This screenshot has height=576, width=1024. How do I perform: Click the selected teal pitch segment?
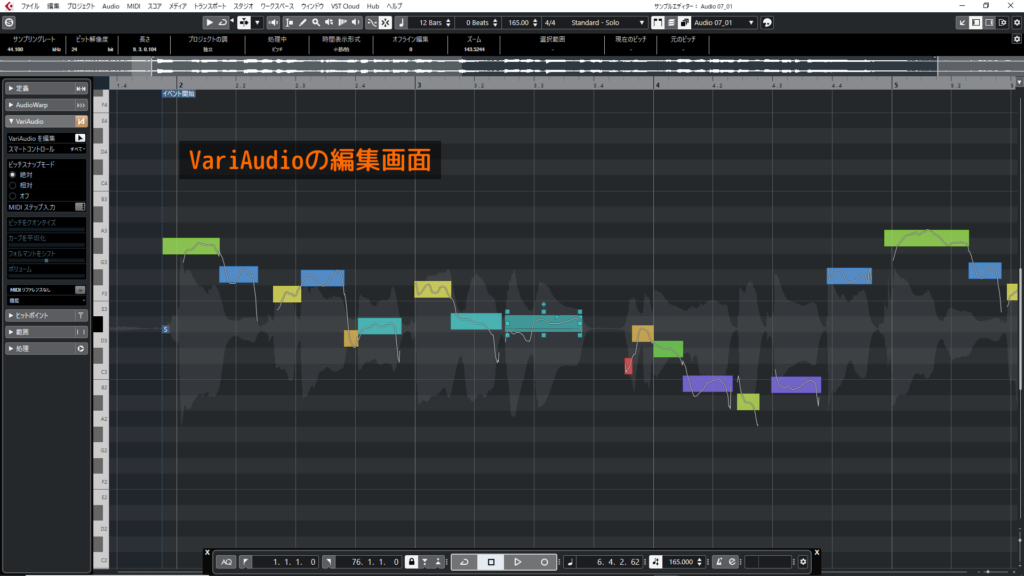click(x=543, y=323)
